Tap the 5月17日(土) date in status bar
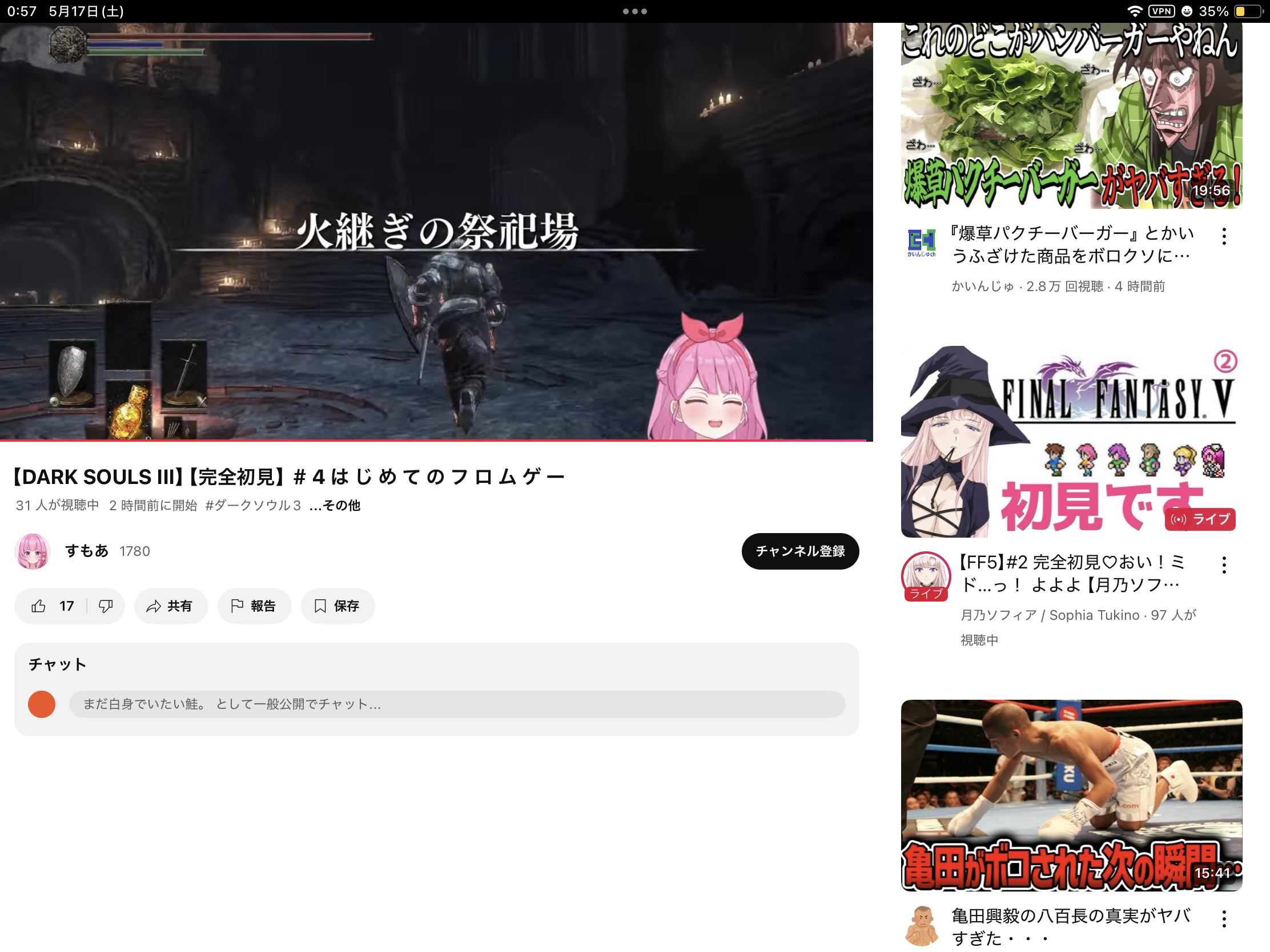Image resolution: width=1270 pixels, height=952 pixels. 86,11
